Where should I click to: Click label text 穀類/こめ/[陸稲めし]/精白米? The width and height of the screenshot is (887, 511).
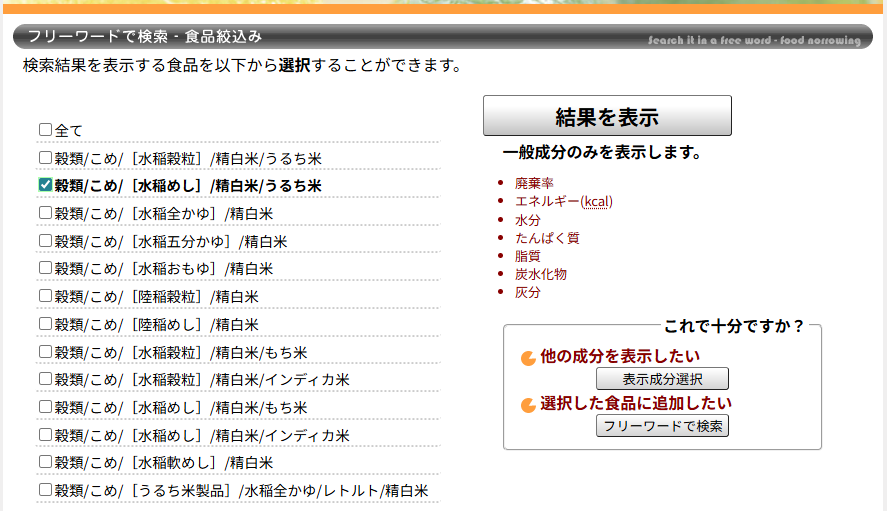pyautogui.click(x=156, y=325)
